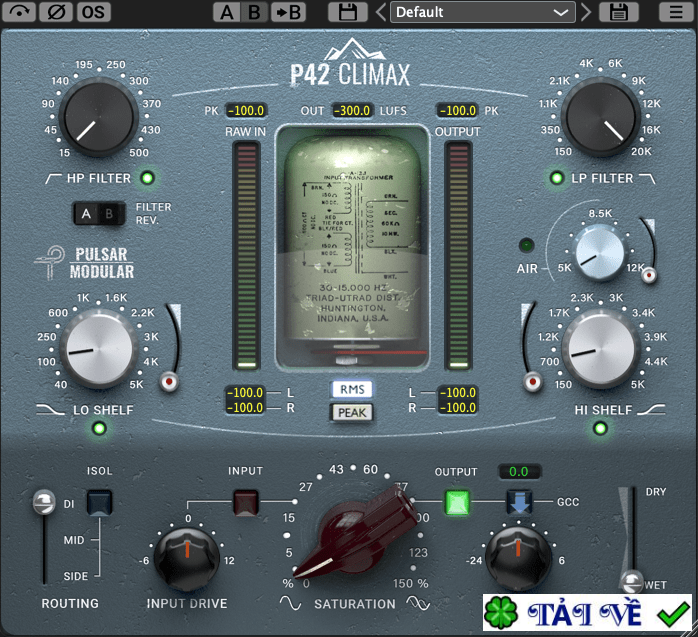
Task: Click the P42 Climax mountain logo
Action: click(x=350, y=62)
